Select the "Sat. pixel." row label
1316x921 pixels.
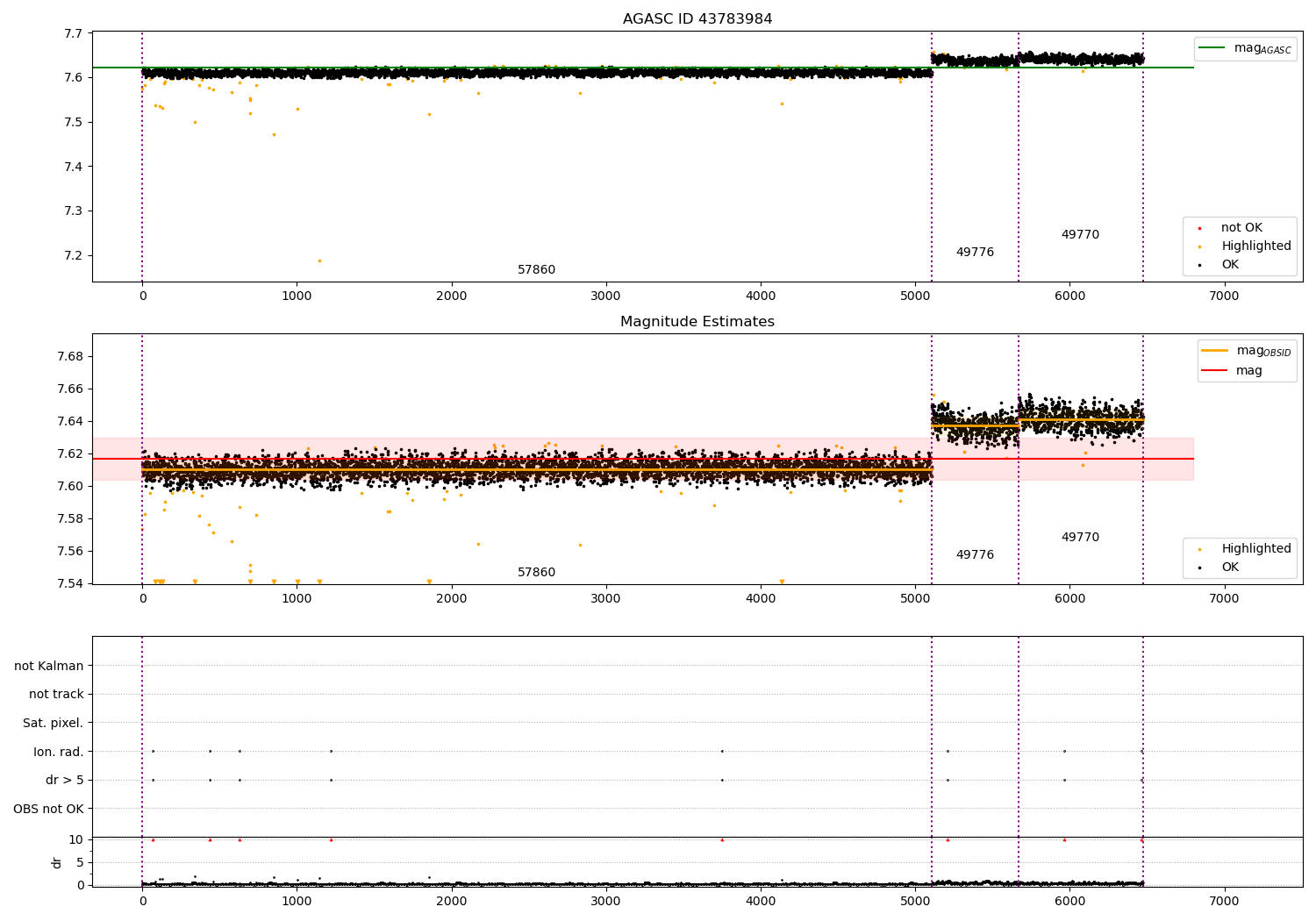(x=53, y=724)
